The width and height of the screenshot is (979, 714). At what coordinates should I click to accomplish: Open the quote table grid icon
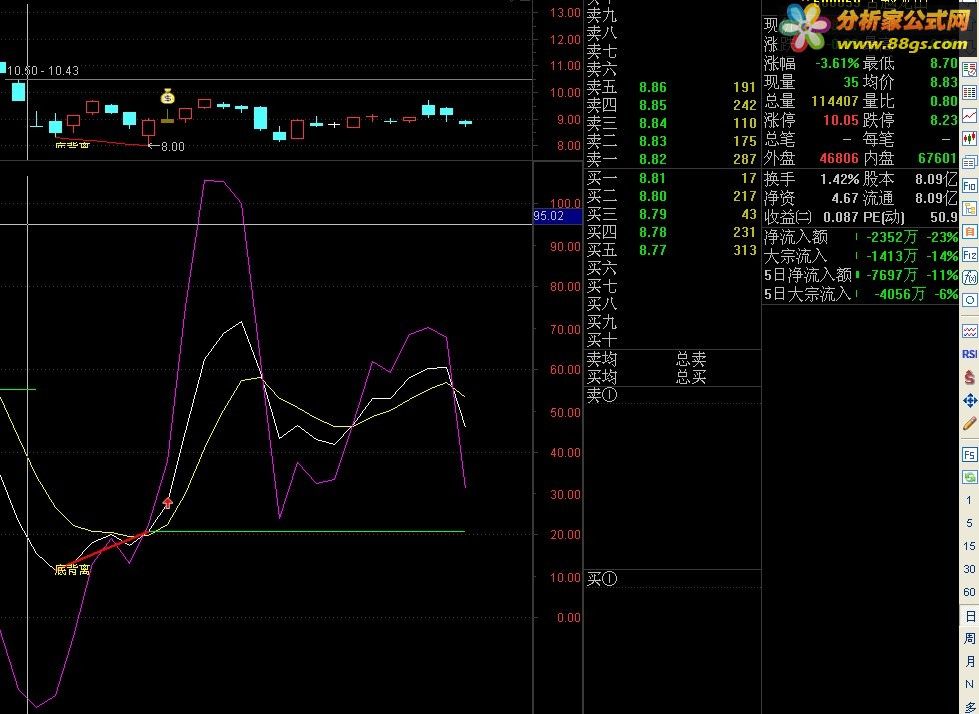coord(970,93)
